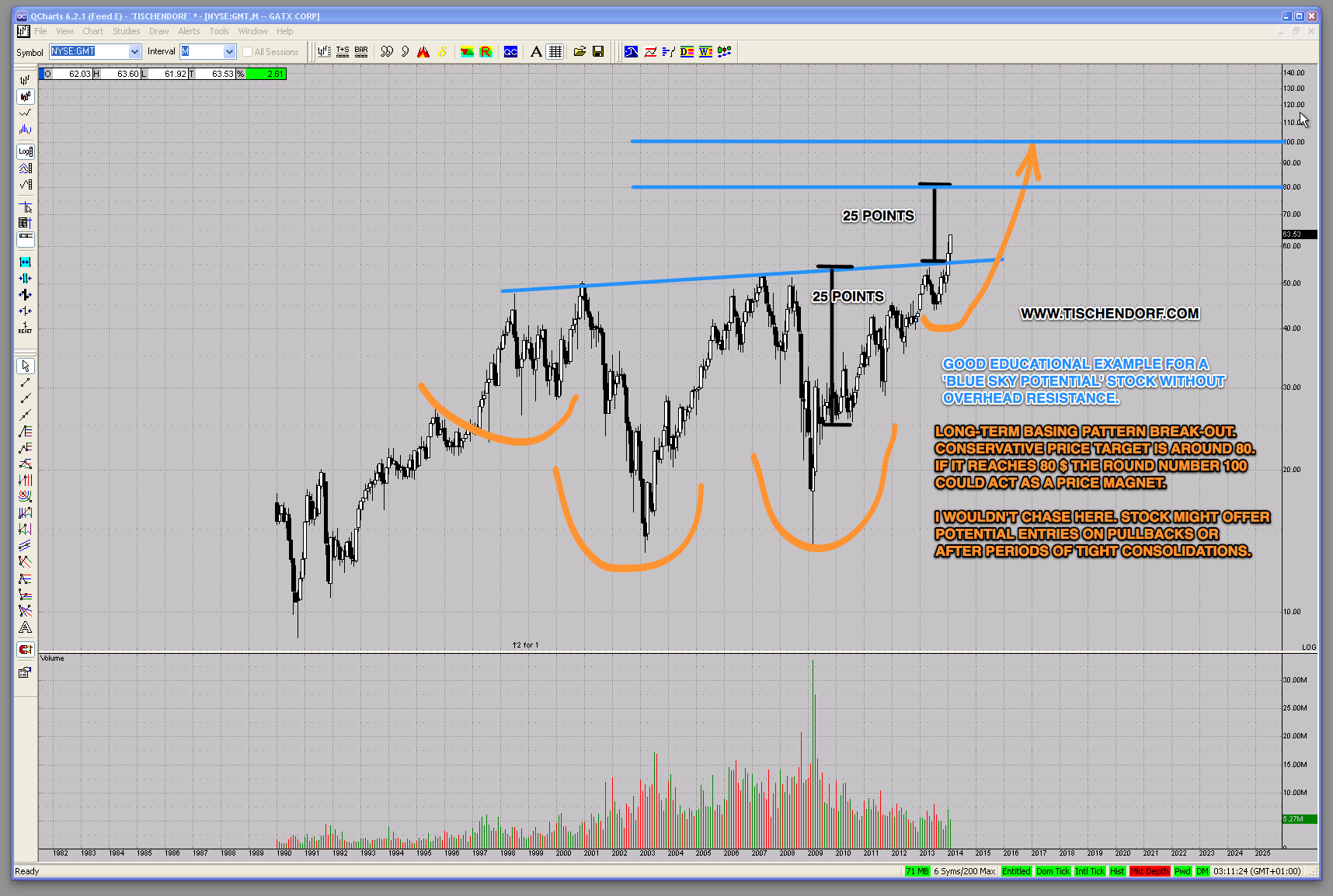
Task: Toggle the Log scale button
Action: (x=26, y=151)
